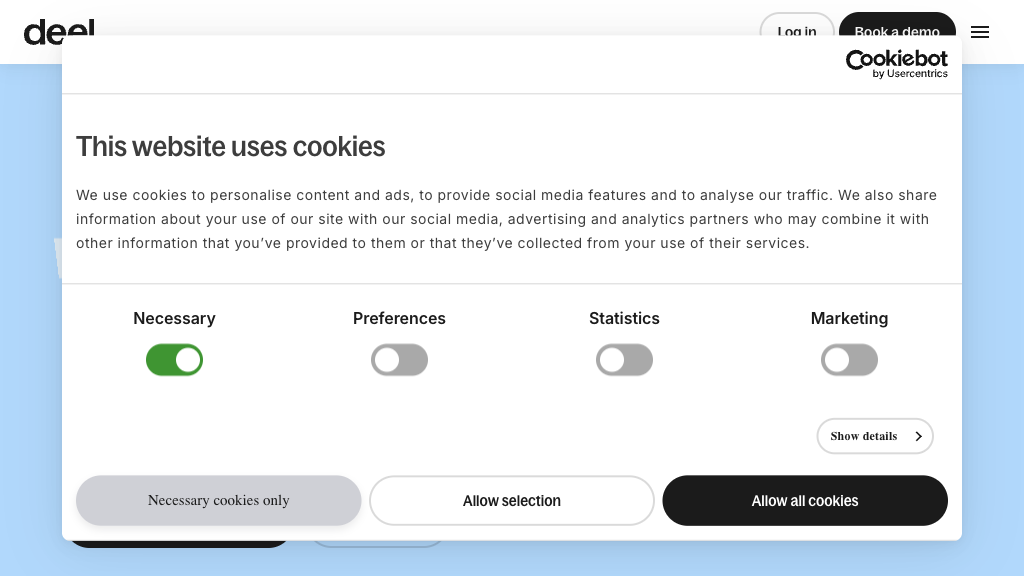The height and width of the screenshot is (576, 1024).
Task: Expand the Show details text
Action: [863, 436]
